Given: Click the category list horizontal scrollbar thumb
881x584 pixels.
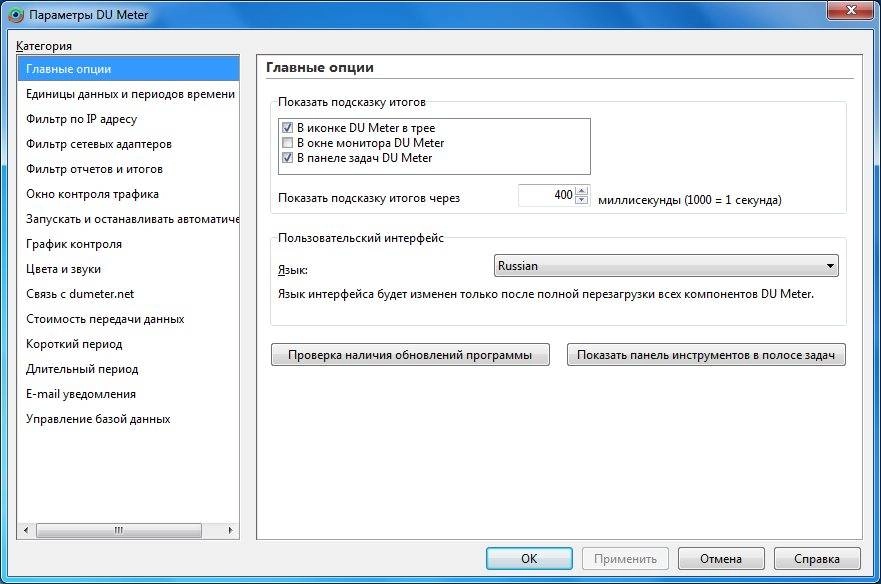Looking at the screenshot, I should pos(119,530).
